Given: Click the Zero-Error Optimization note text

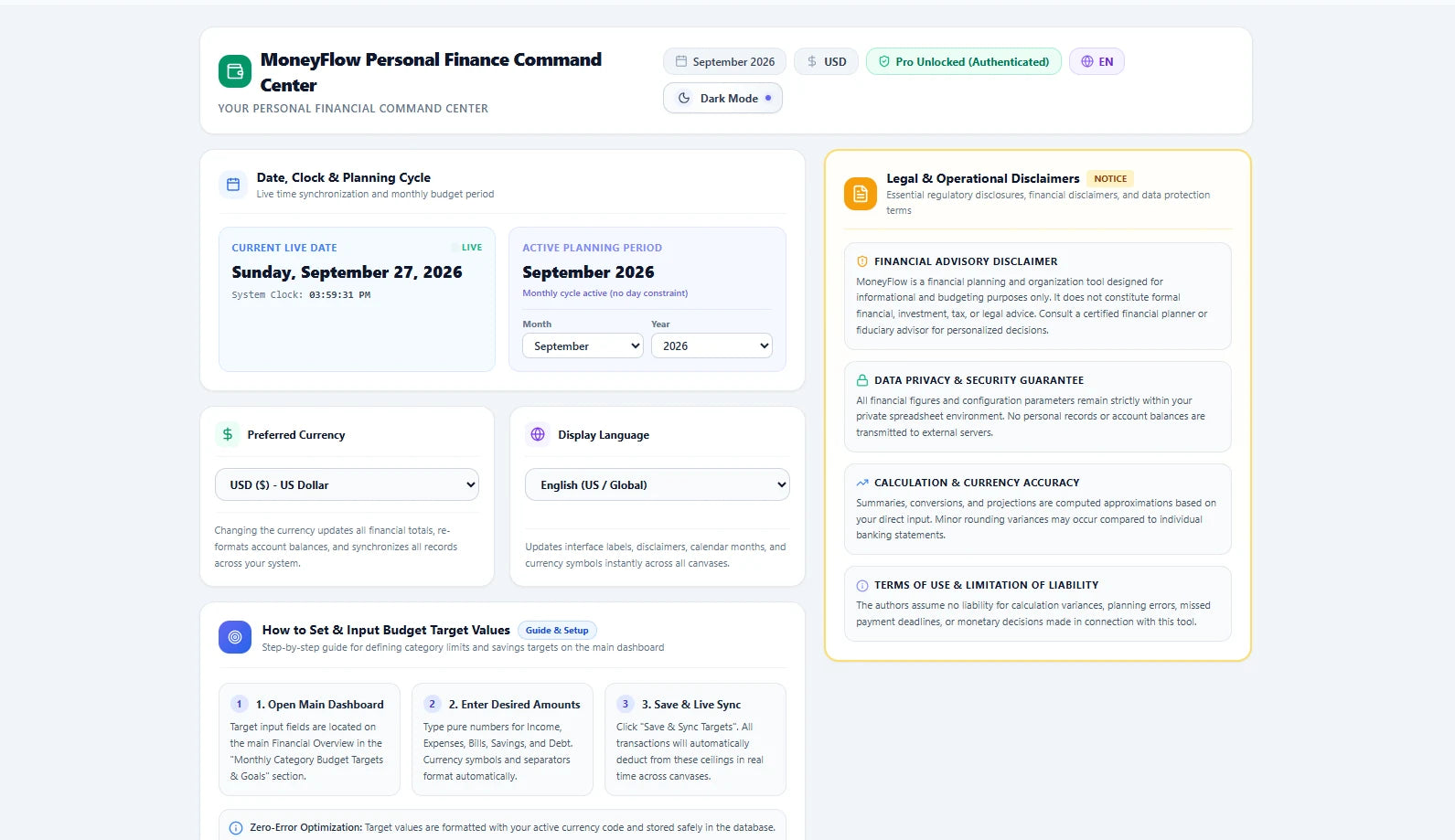Looking at the screenshot, I should pyautogui.click(x=512, y=827).
